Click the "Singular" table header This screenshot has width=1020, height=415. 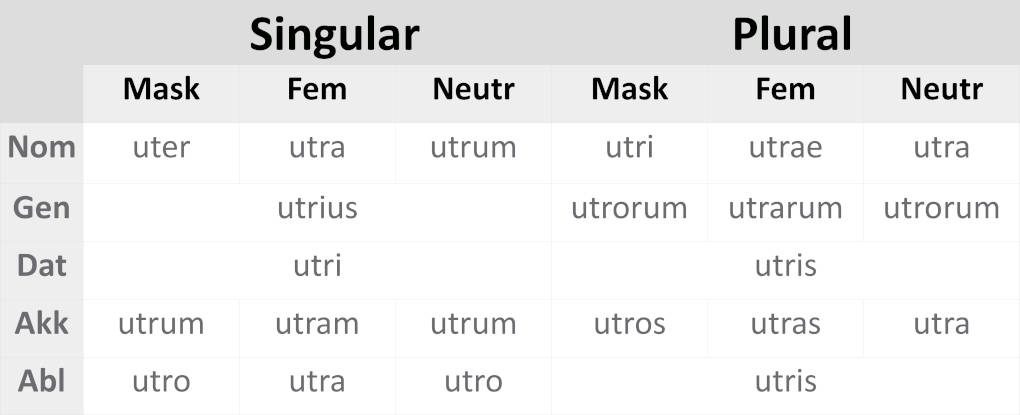[x=334, y=34]
